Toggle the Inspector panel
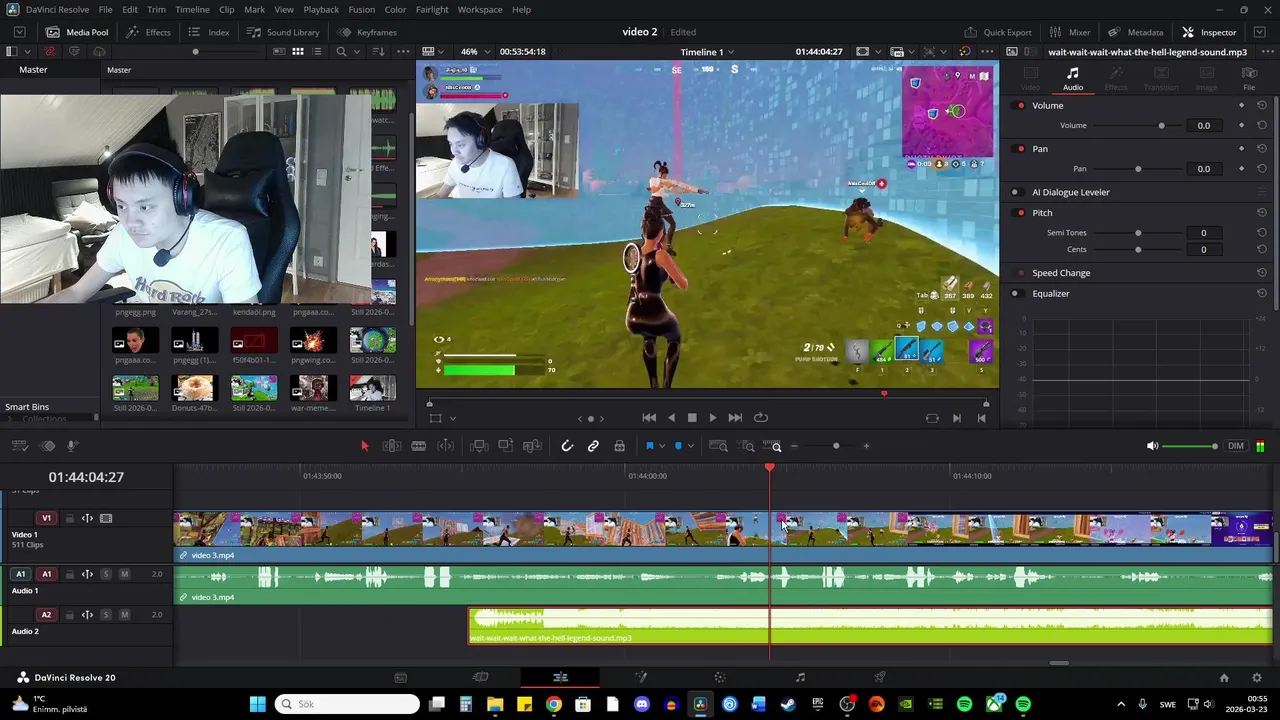The image size is (1280, 720). click(1209, 32)
